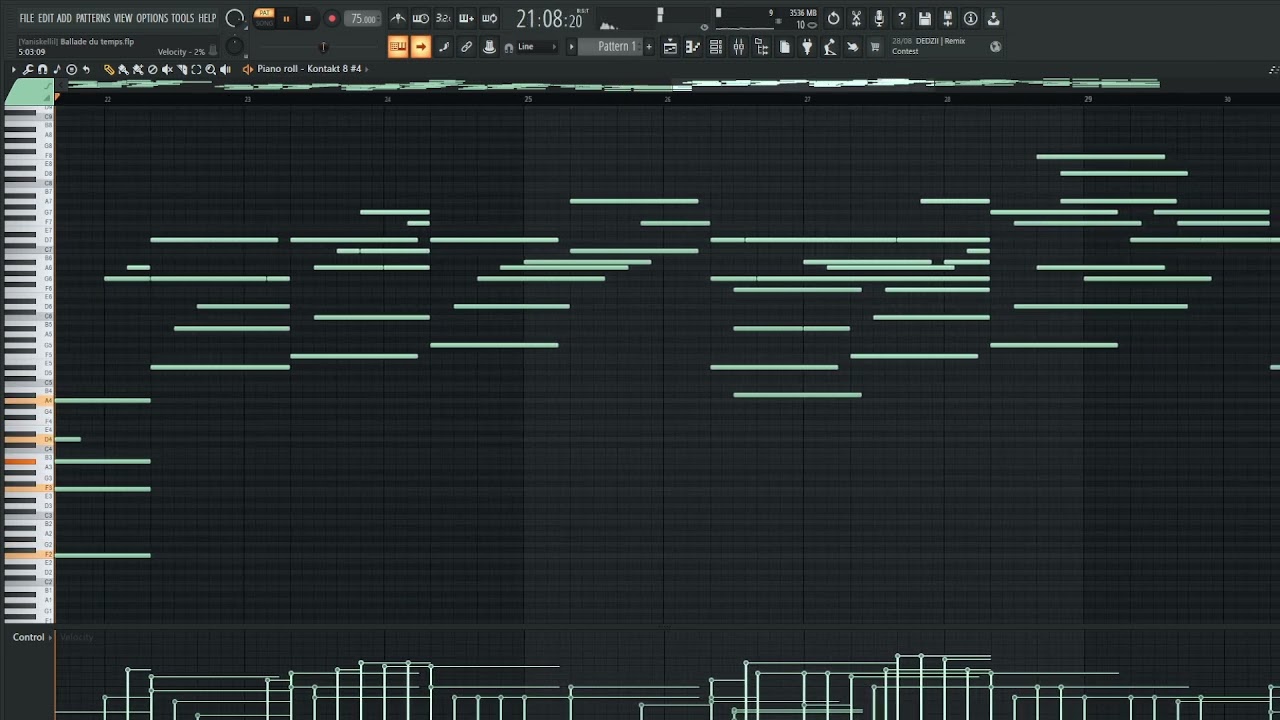Click the touch controller hand icon
This screenshot has width=1280, height=720.
click(852, 47)
